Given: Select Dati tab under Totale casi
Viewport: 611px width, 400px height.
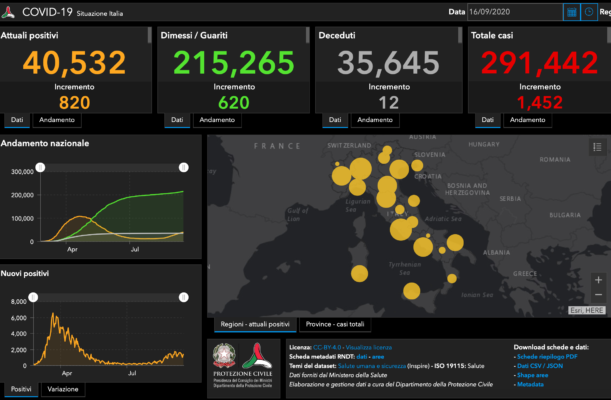Looking at the screenshot, I should [487, 120].
